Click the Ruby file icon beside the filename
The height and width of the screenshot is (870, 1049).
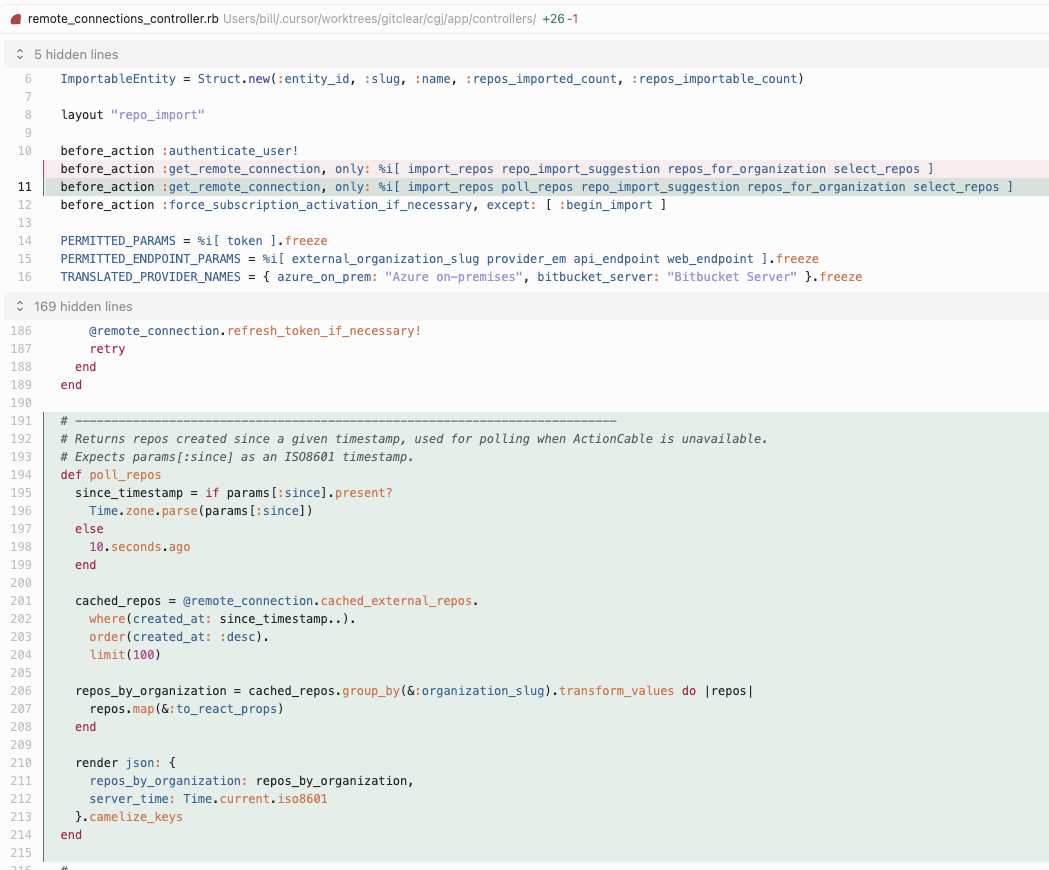16,19
